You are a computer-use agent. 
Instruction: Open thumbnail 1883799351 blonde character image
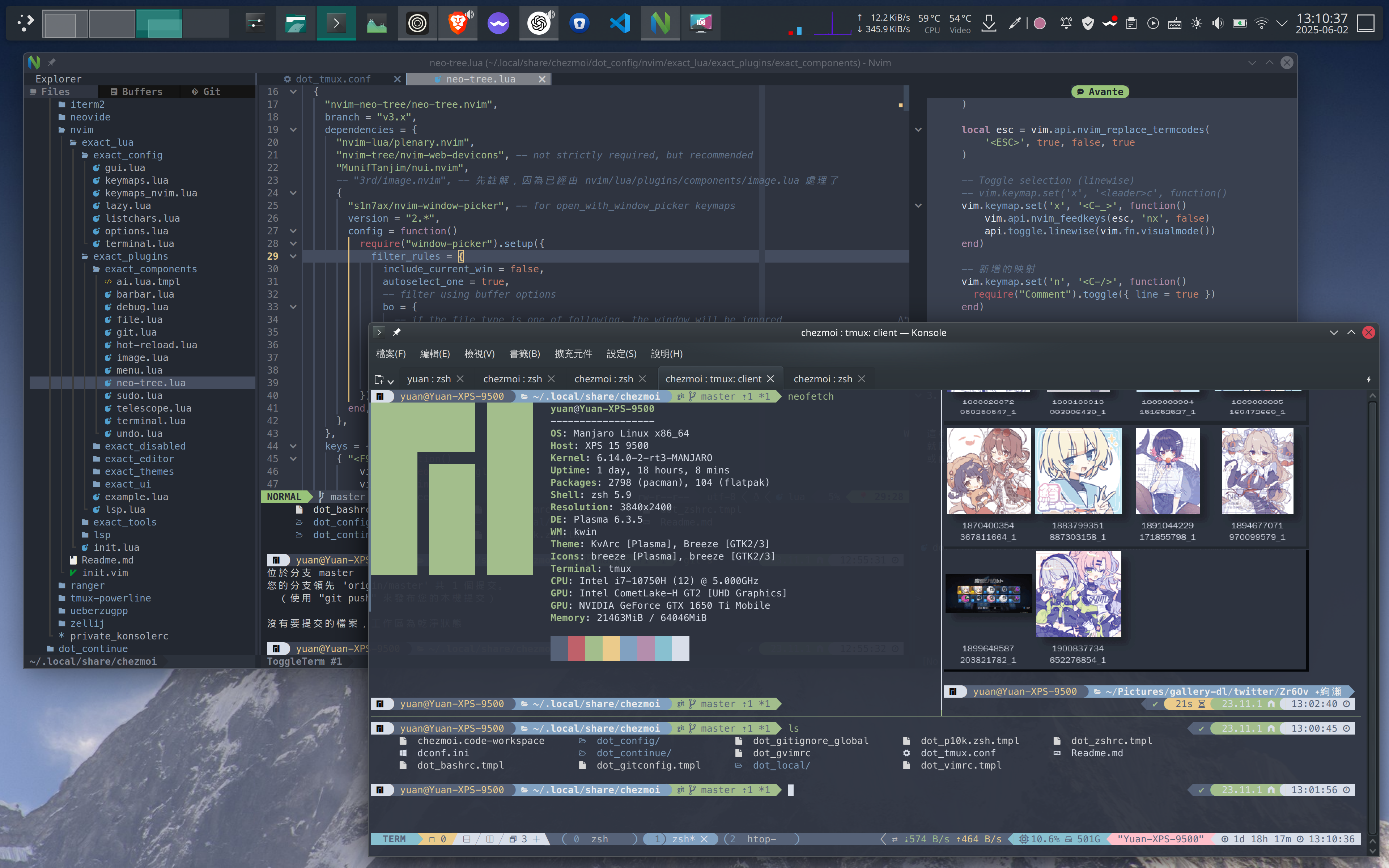coord(1078,471)
